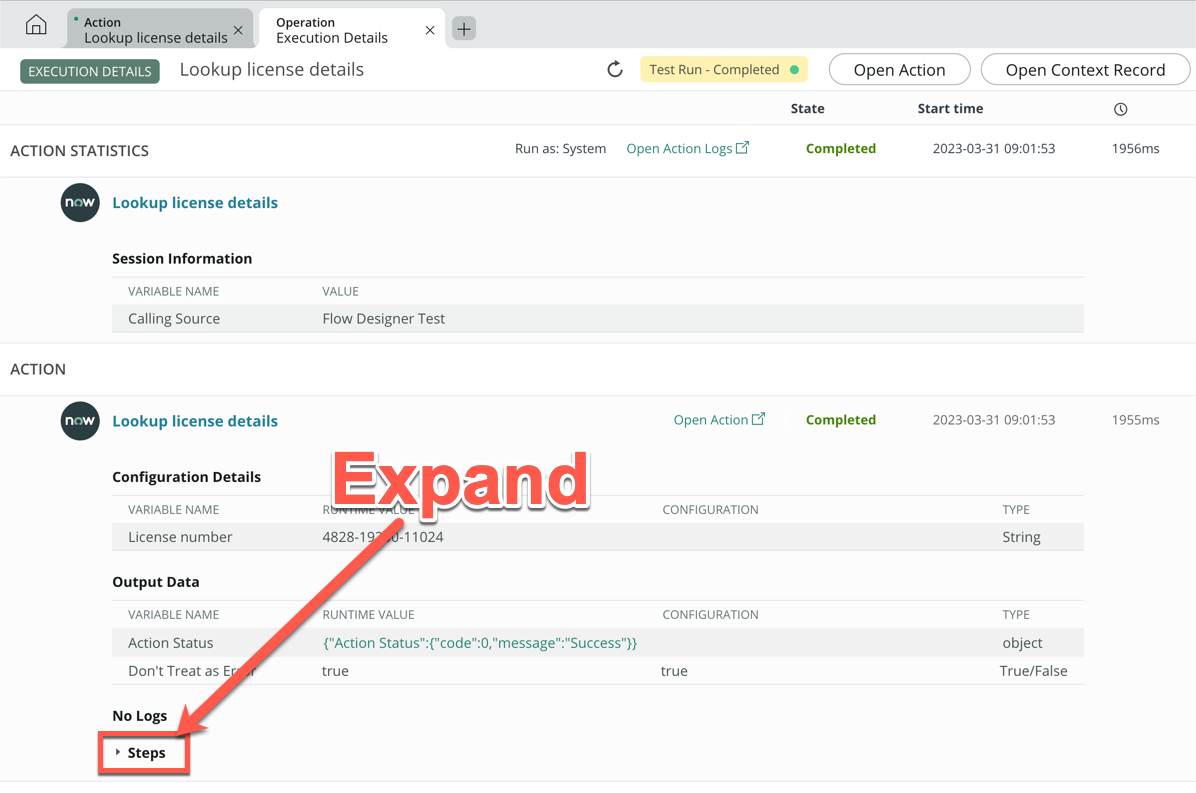Close the Operation Execution Details tab
Viewport: 1196px width, 793px height.
(x=430, y=30)
